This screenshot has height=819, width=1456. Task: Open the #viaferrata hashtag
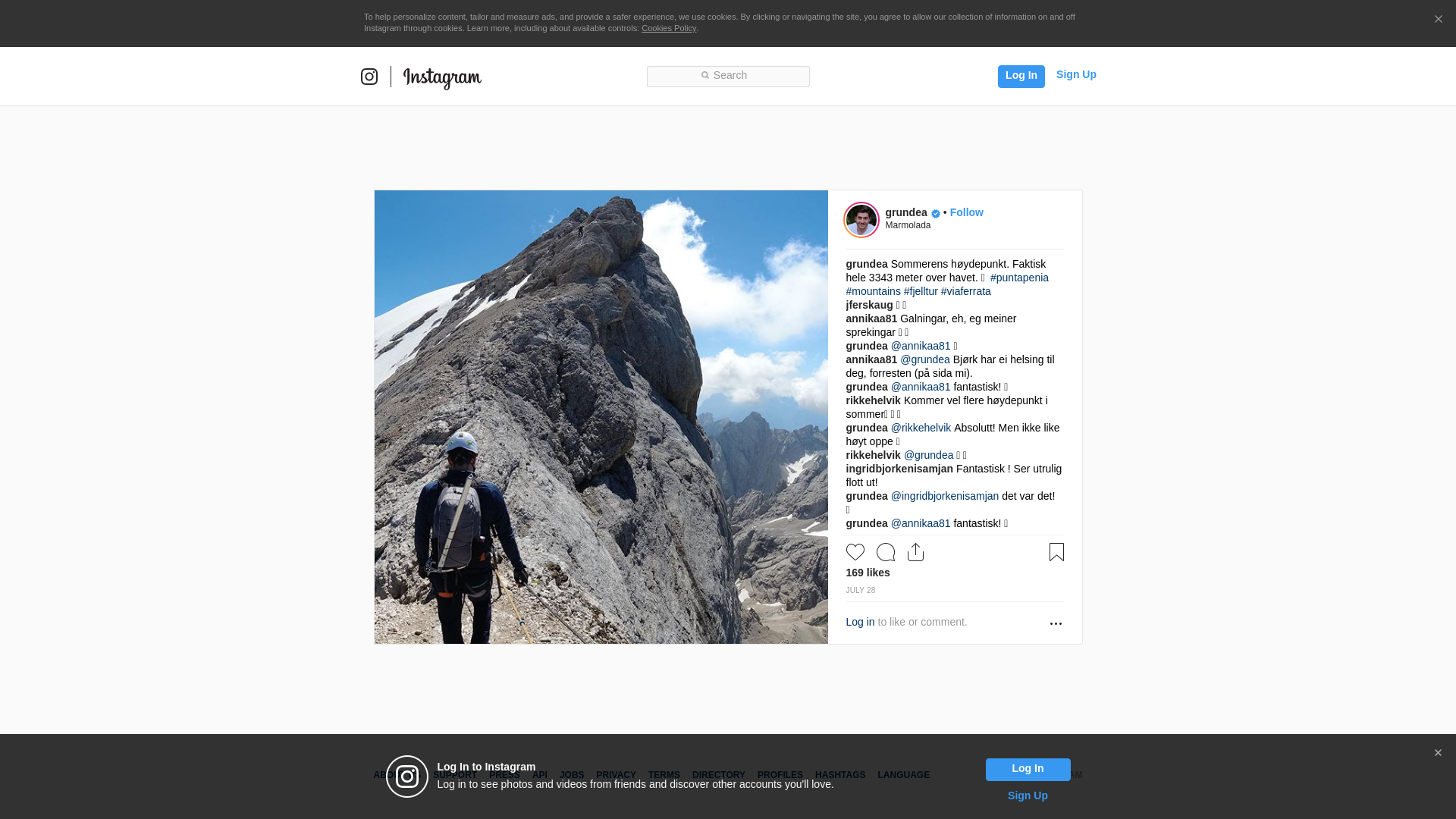click(x=965, y=291)
